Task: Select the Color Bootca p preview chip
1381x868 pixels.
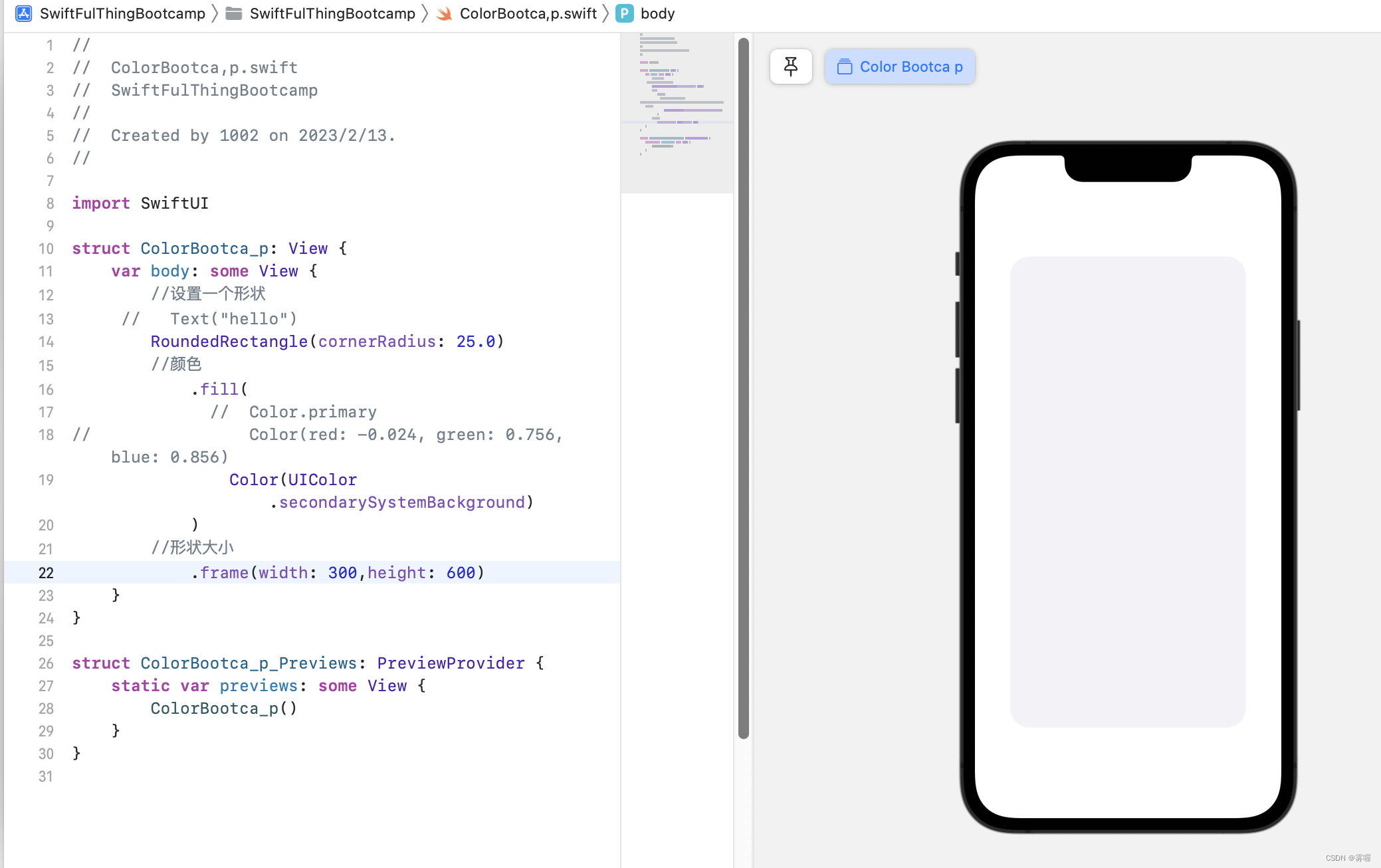Action: pyautogui.click(x=900, y=66)
